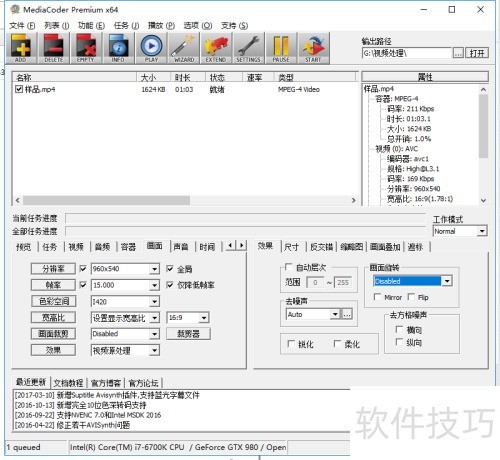The image size is (500, 460).
Task: Open the 画面裁剪 Disabled dropdown
Action: click(x=154, y=334)
